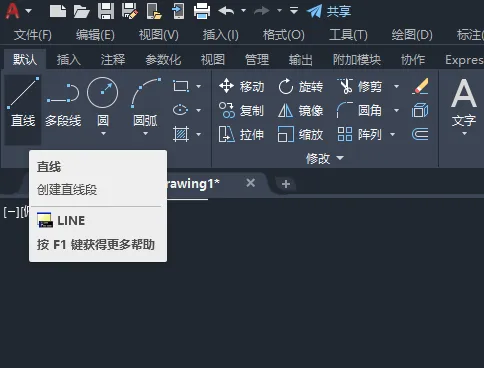Click the 旋转 rotate tool

(300, 86)
